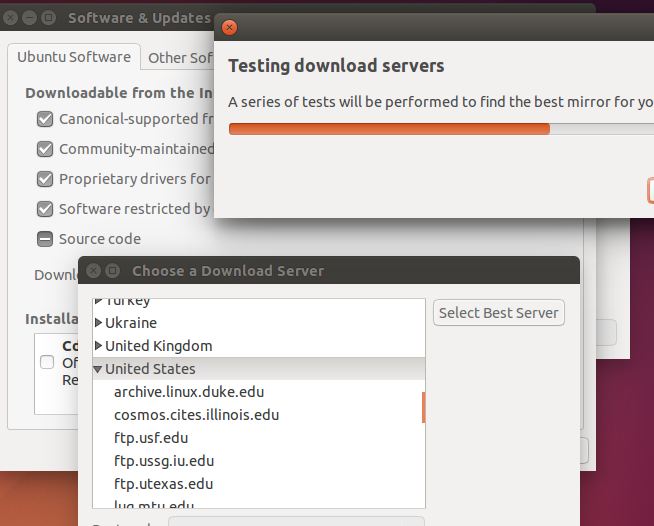This screenshot has width=654, height=526.
Task: Minimize the Software & Updates window
Action: (x=29, y=18)
